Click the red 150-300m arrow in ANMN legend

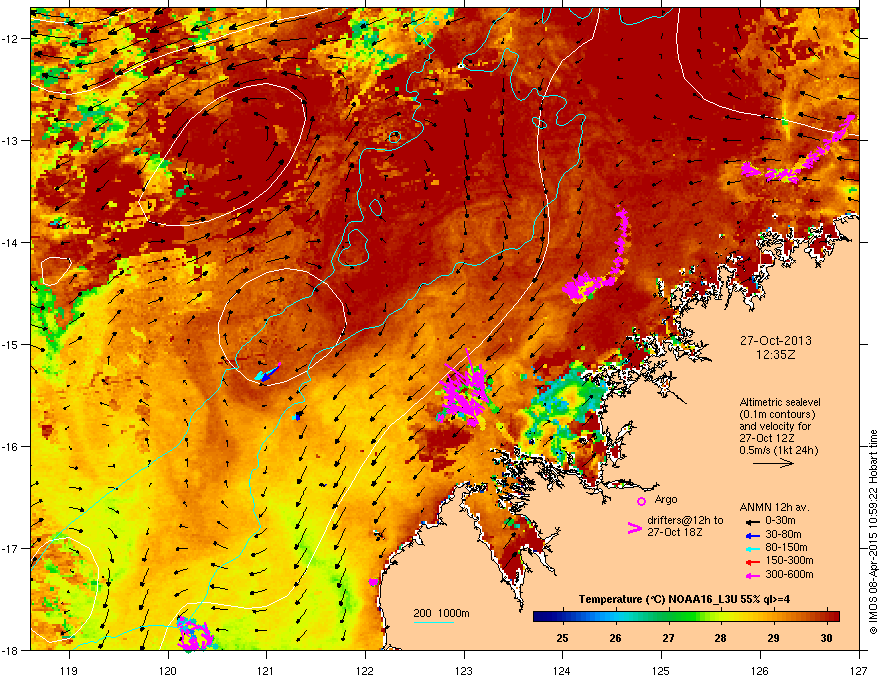point(752,562)
